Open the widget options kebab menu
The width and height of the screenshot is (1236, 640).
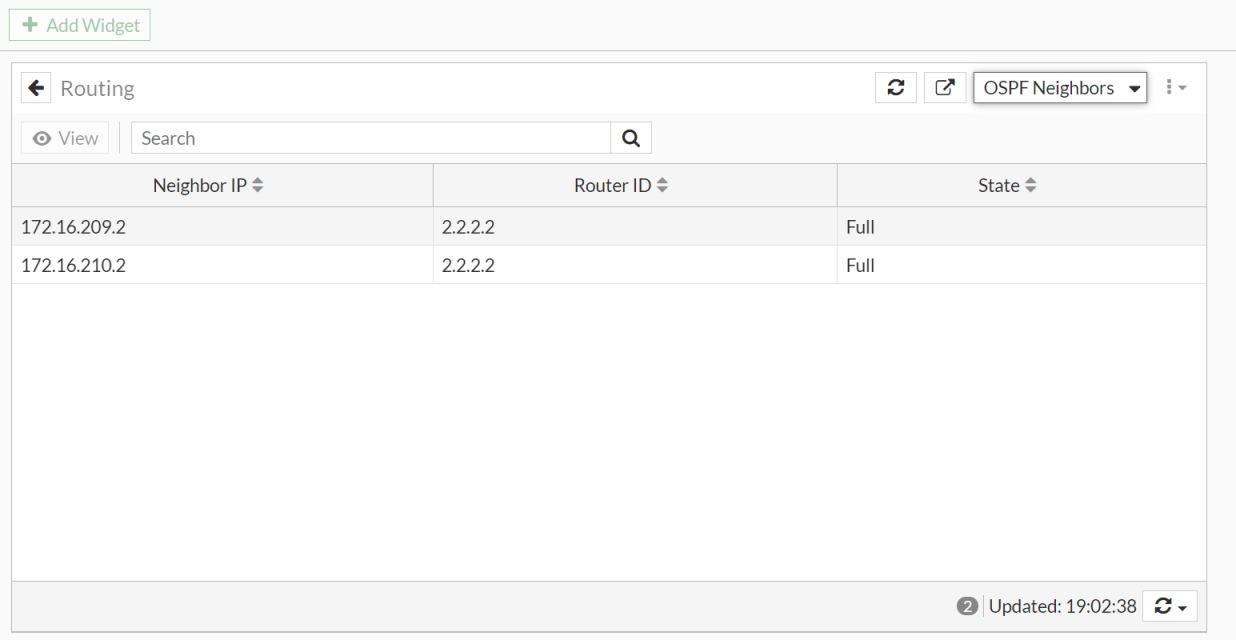click(1175, 88)
